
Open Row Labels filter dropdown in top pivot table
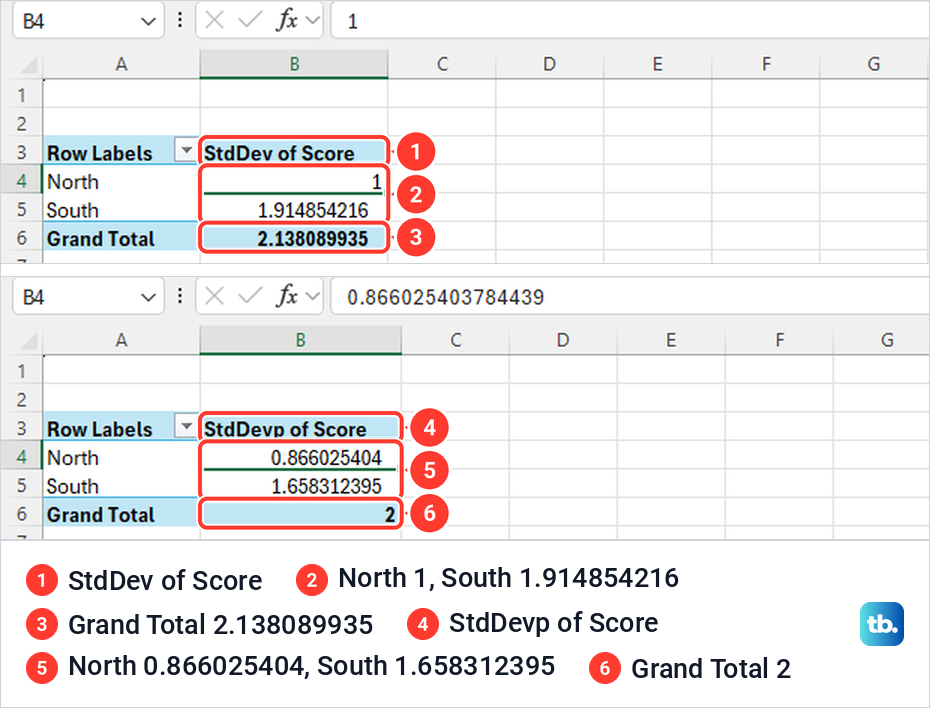pos(186,151)
